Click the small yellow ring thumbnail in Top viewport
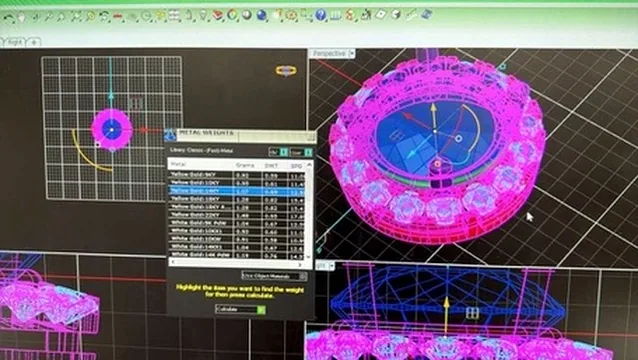This screenshot has height=360, width=638. point(286,71)
